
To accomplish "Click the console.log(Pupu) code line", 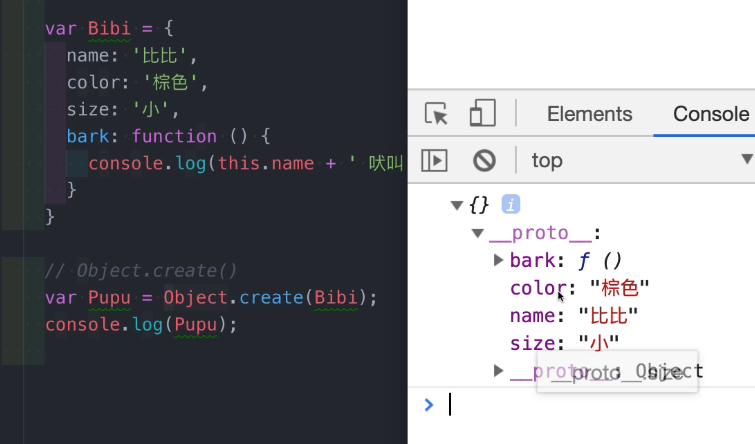I will 141,325.
